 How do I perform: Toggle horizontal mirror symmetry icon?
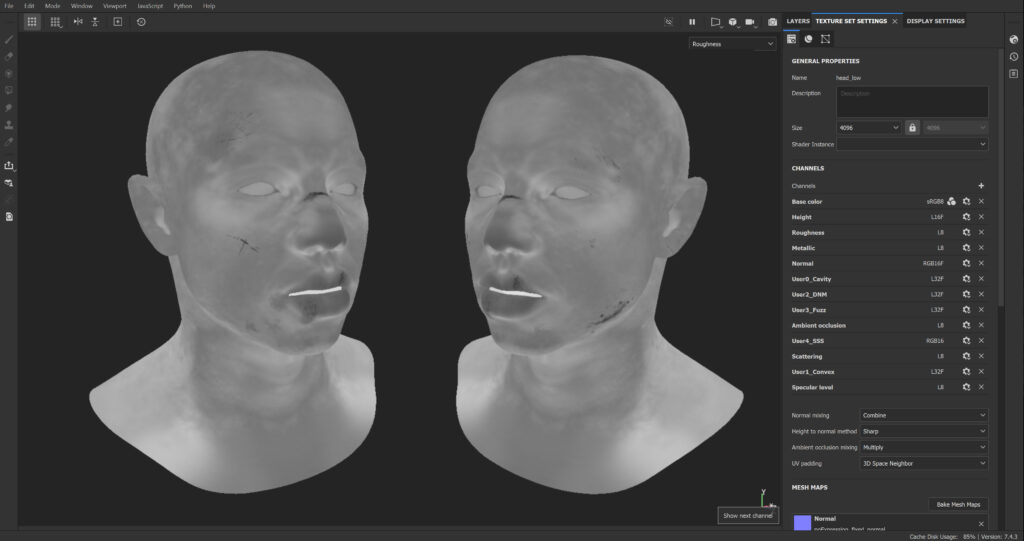click(x=78, y=21)
